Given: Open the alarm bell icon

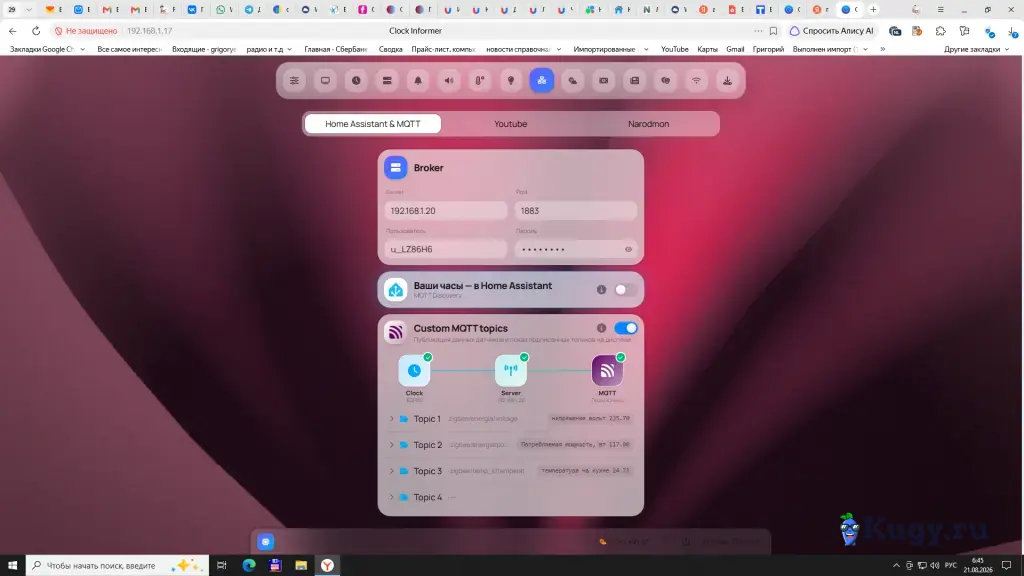Looking at the screenshot, I should click(418, 80).
